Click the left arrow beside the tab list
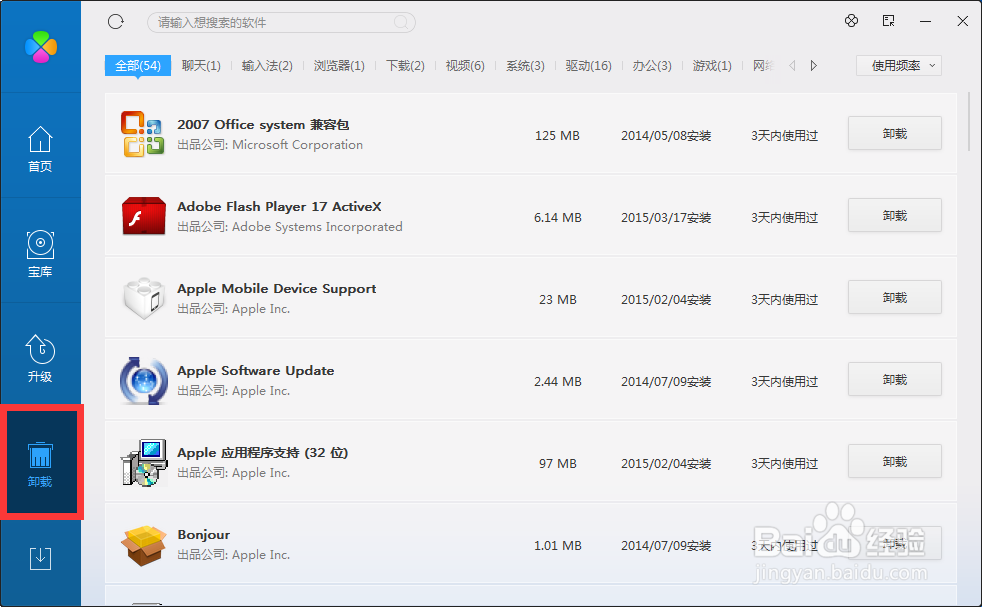 pos(791,65)
